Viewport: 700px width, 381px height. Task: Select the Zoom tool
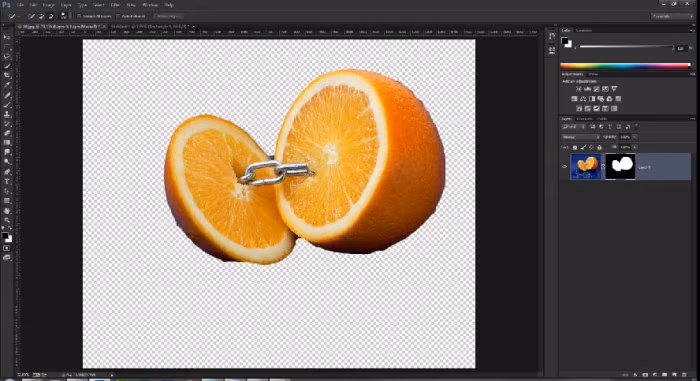[x=7, y=220]
